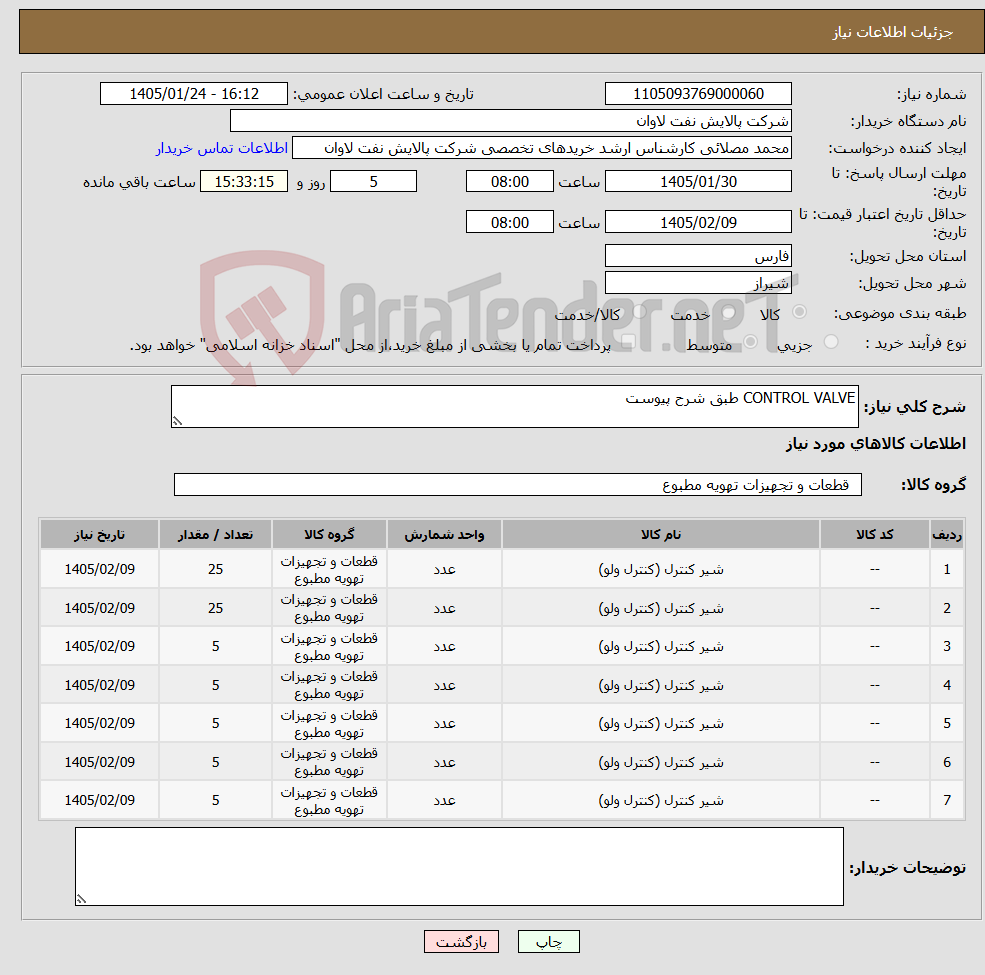Click the گروه کالا column header

(x=329, y=535)
